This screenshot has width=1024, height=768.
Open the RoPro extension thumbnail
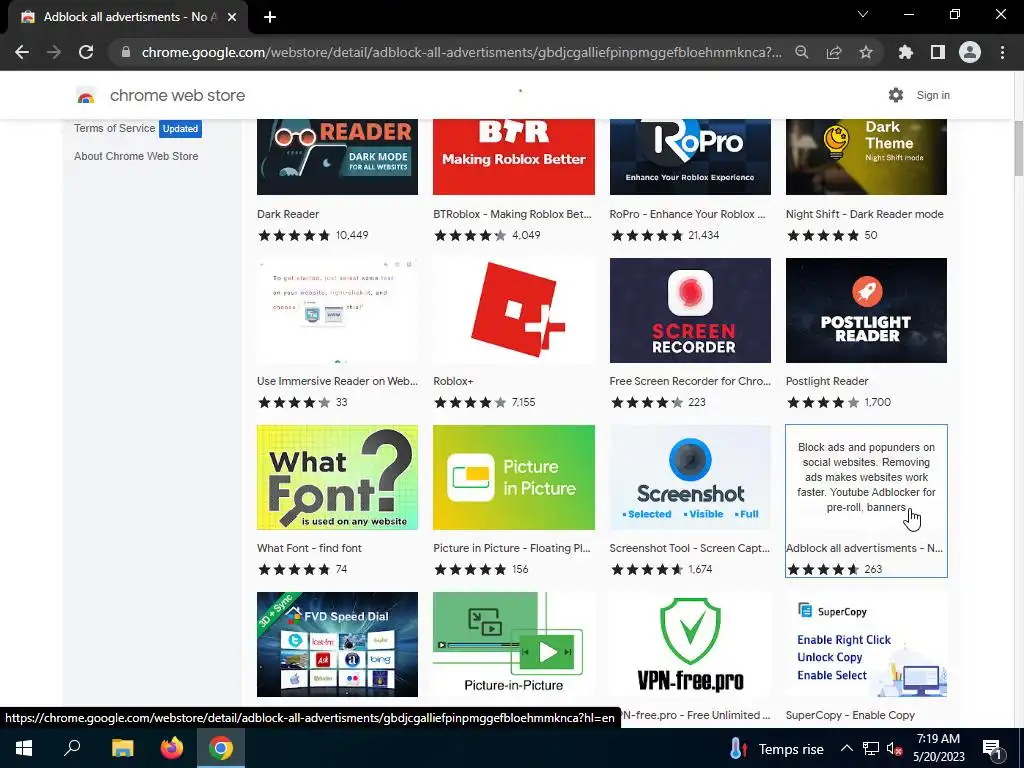(690, 157)
